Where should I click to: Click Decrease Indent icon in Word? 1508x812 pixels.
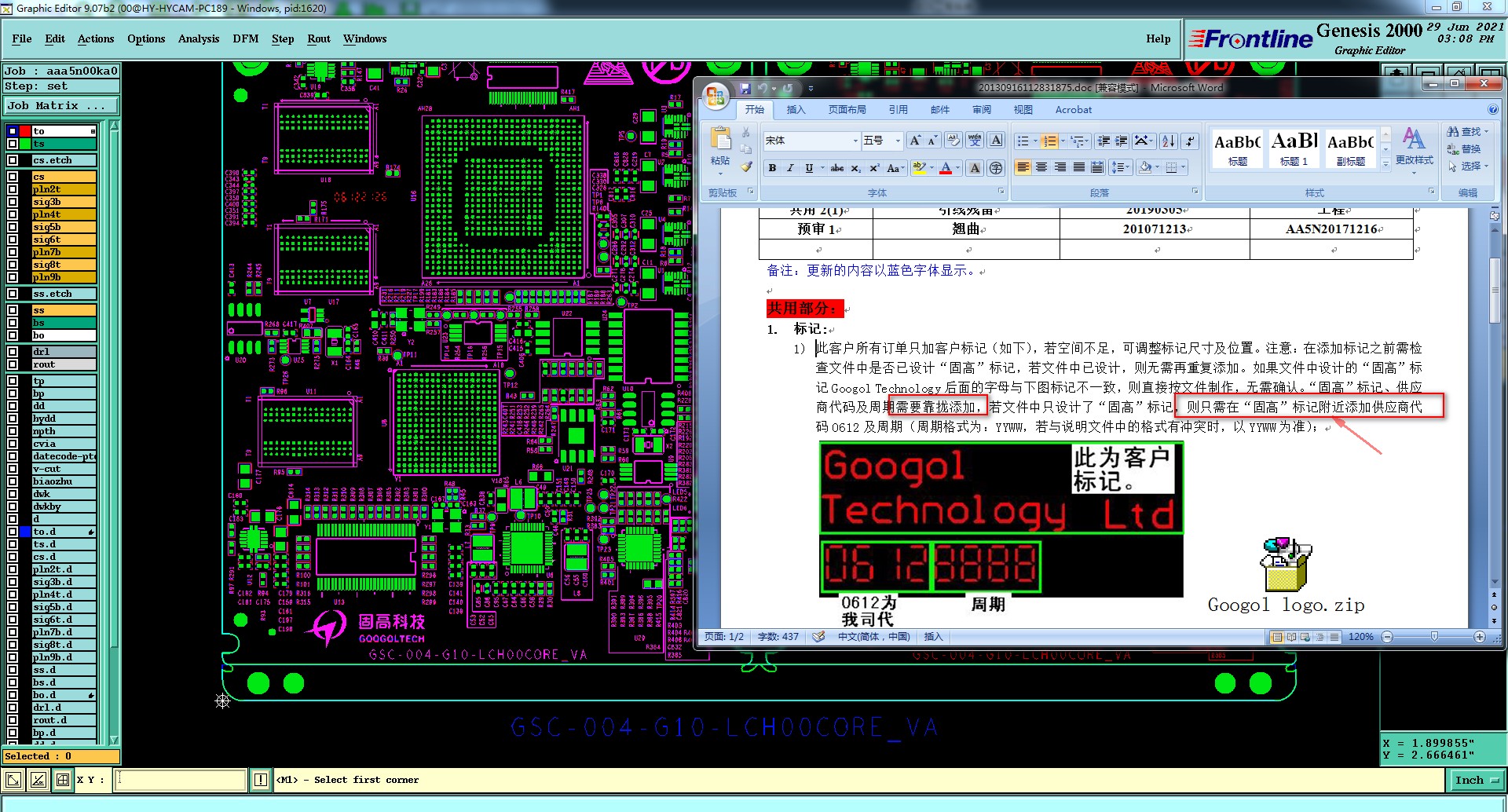point(1104,141)
